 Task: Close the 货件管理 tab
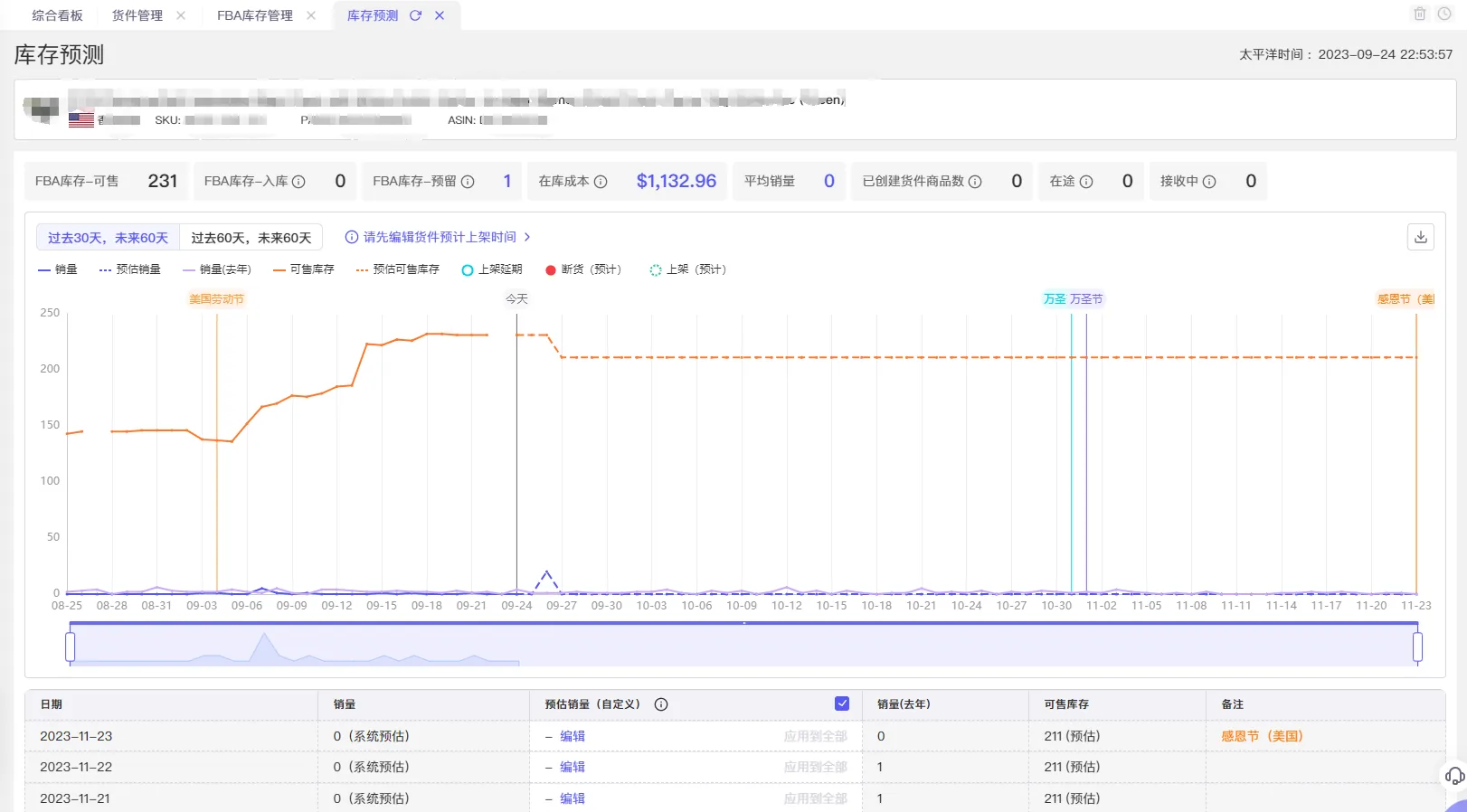click(x=181, y=15)
